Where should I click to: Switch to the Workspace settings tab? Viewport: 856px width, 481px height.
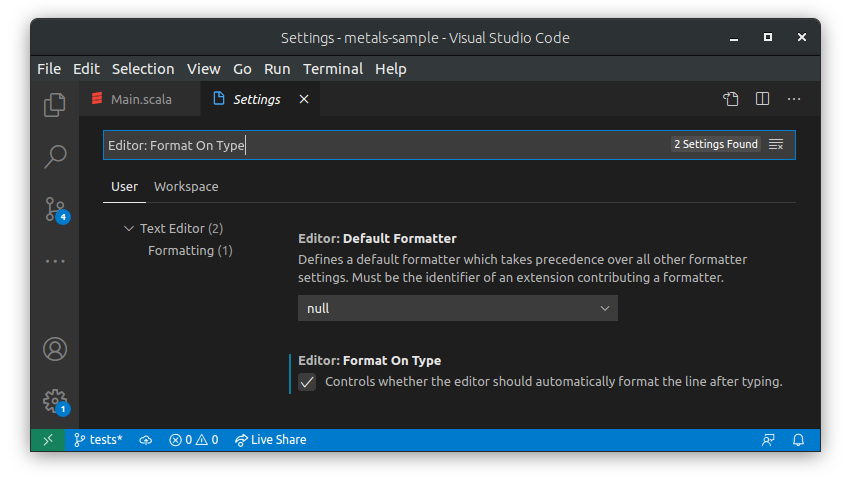coord(186,187)
